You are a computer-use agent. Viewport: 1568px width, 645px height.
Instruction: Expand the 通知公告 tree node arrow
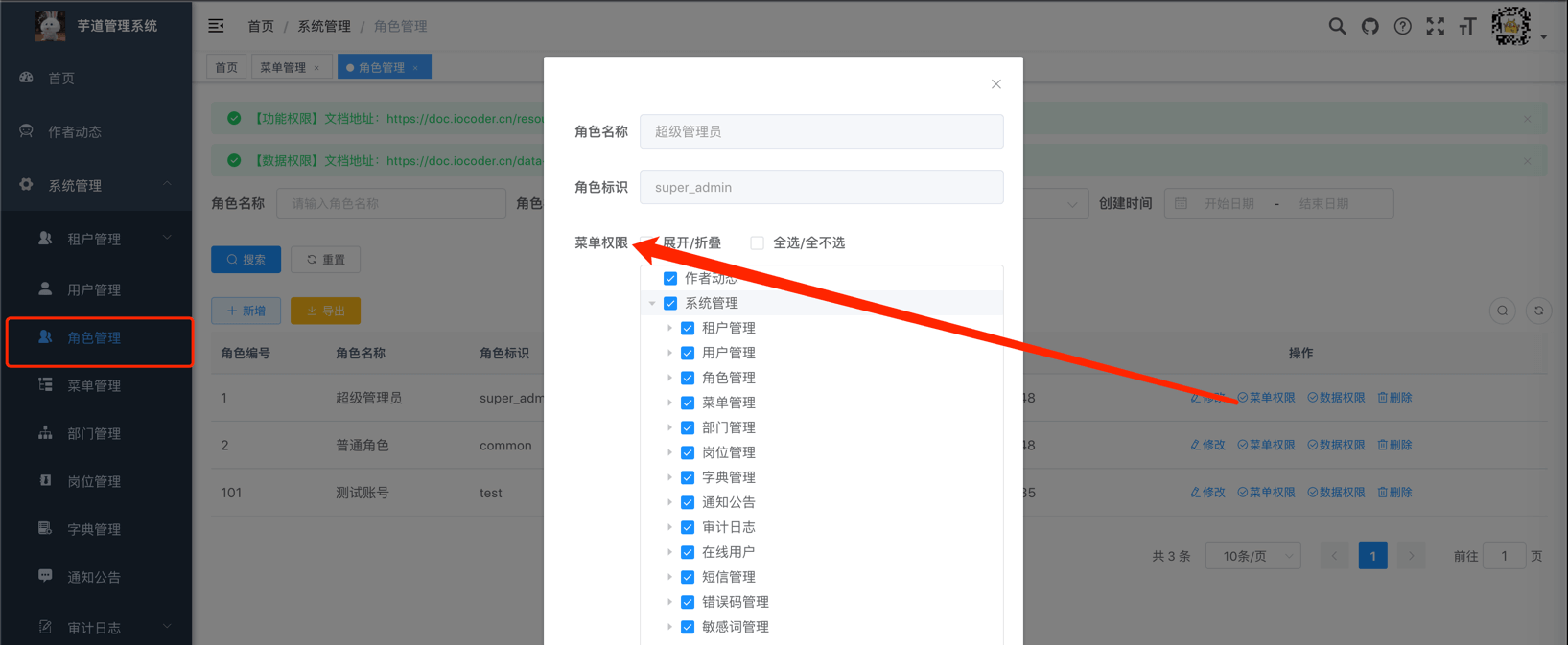tap(669, 502)
